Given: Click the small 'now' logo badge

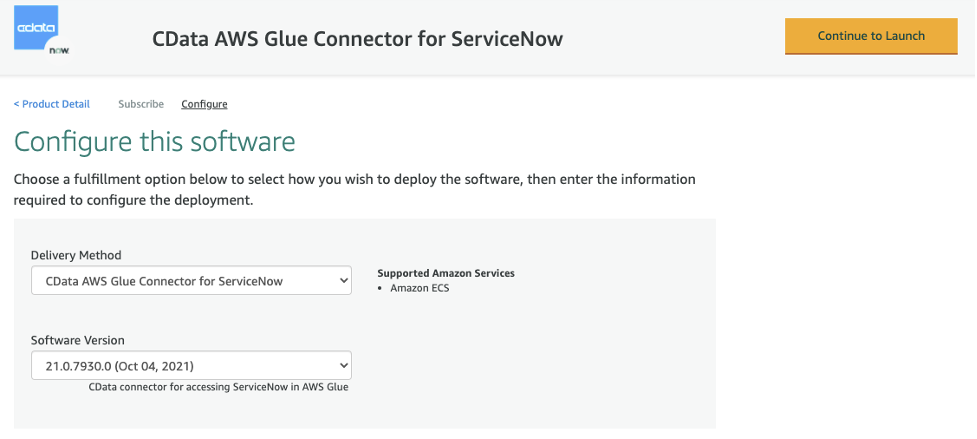Looking at the screenshot, I should point(59,50).
